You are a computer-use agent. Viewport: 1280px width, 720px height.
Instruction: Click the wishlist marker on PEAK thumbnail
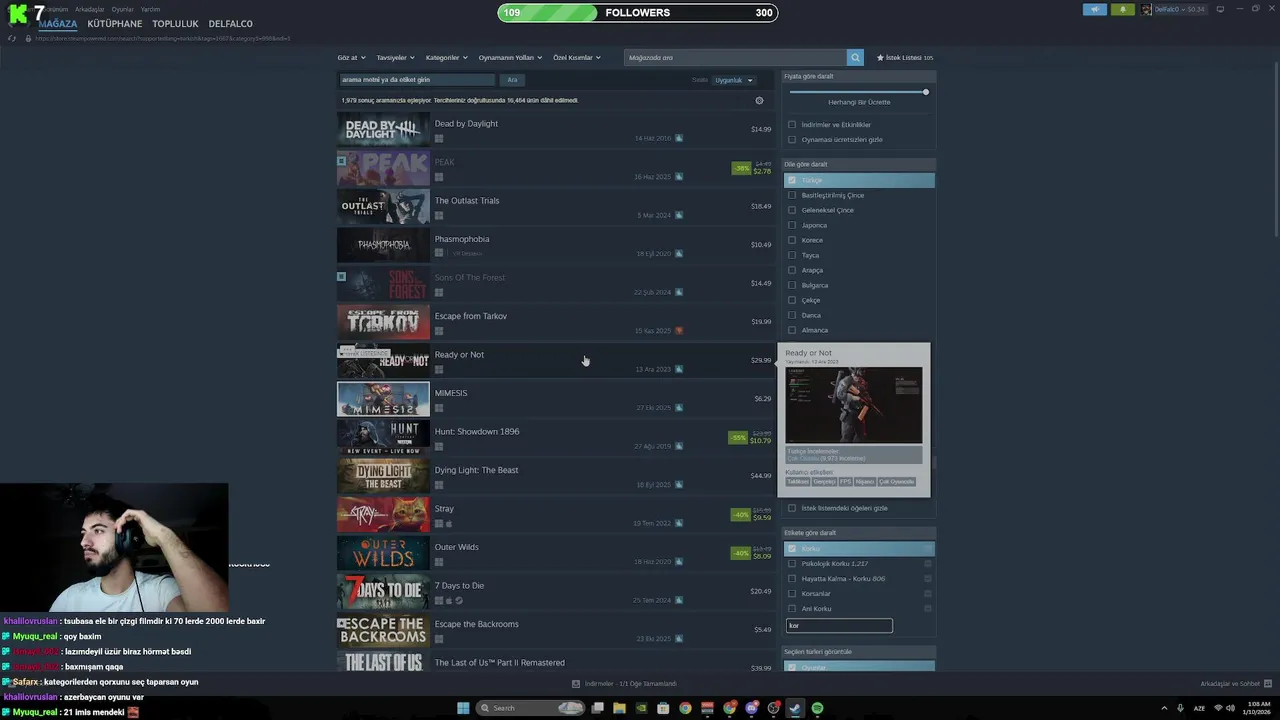[x=341, y=160]
